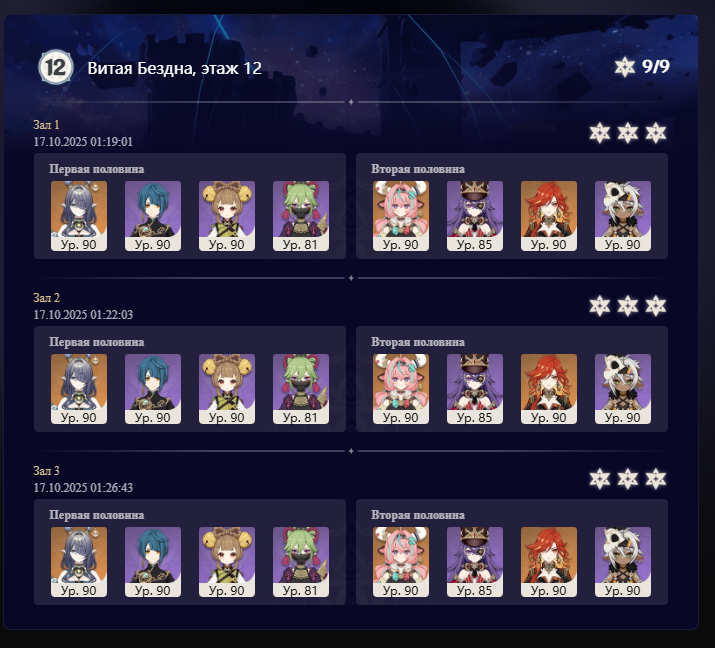
Task: Click Зал 2 Первая половина heading
Action: [x=97, y=342]
